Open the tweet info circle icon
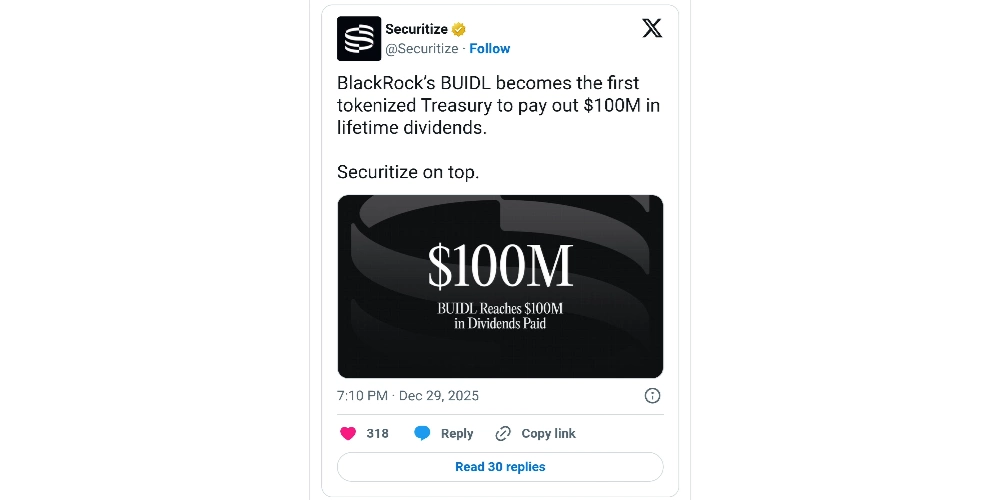This screenshot has height=500, width=1000. point(652,396)
